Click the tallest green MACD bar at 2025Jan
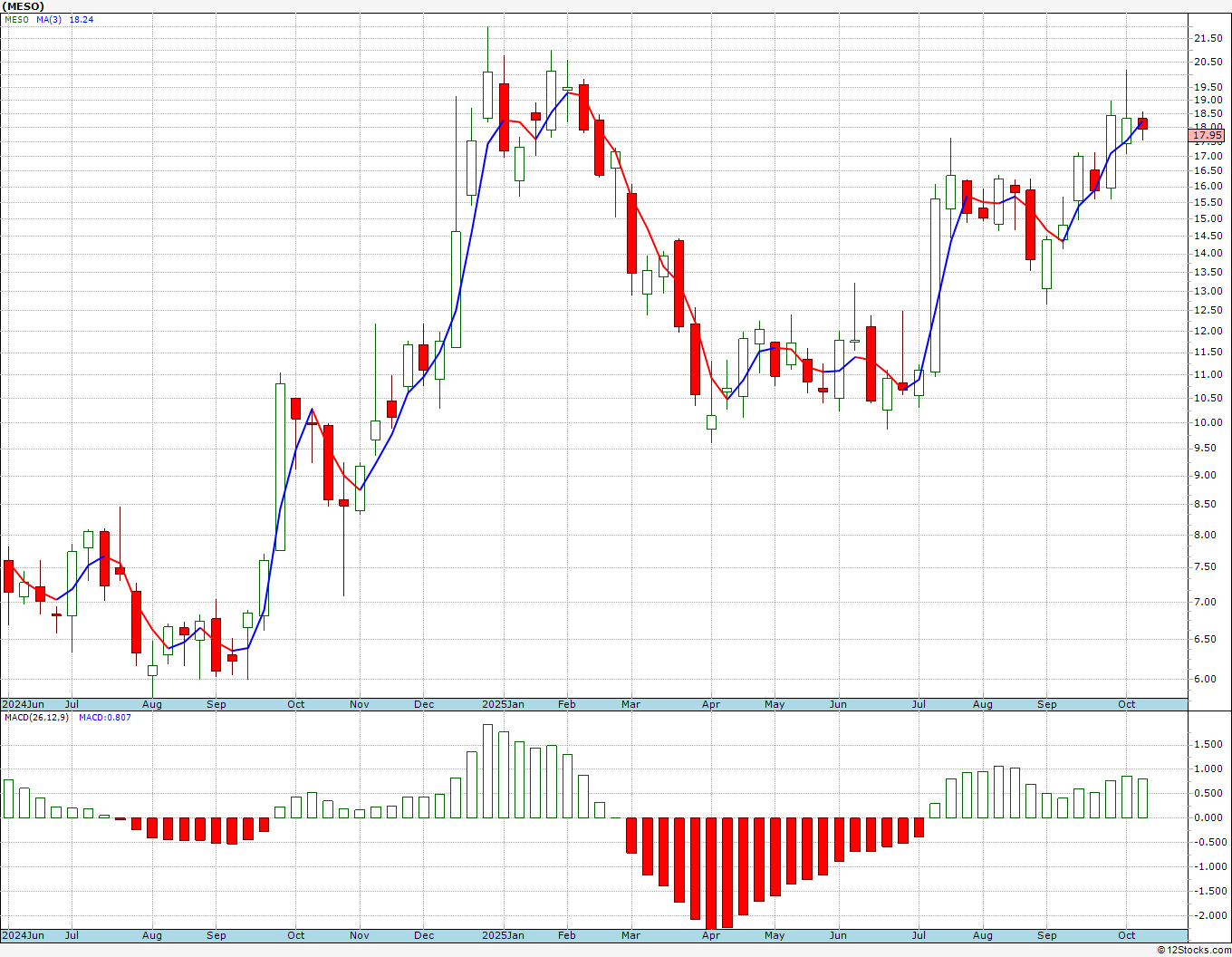Image resolution: width=1232 pixels, height=957 pixels. coord(487,770)
